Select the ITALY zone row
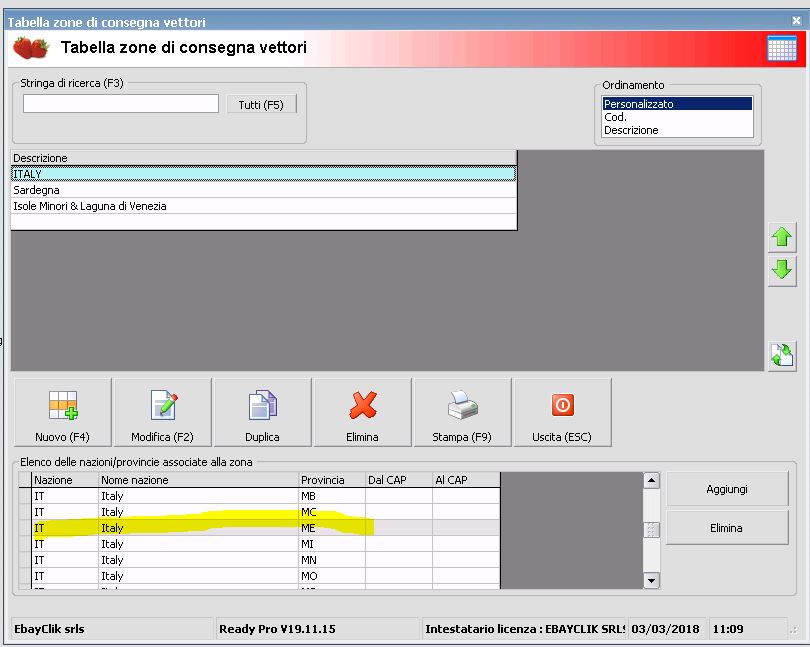810x647 pixels. click(263, 174)
